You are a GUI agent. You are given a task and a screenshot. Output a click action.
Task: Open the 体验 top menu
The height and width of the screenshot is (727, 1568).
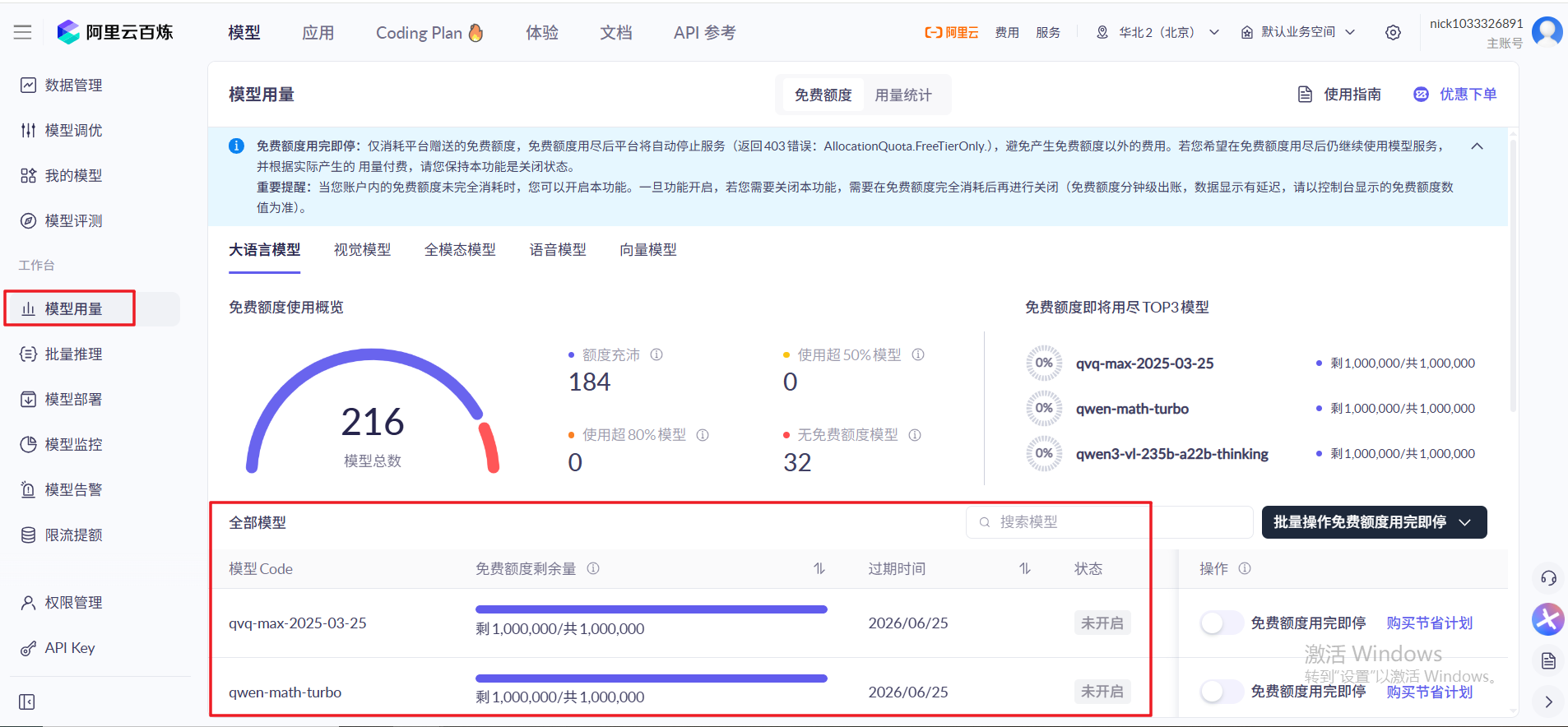click(x=542, y=33)
